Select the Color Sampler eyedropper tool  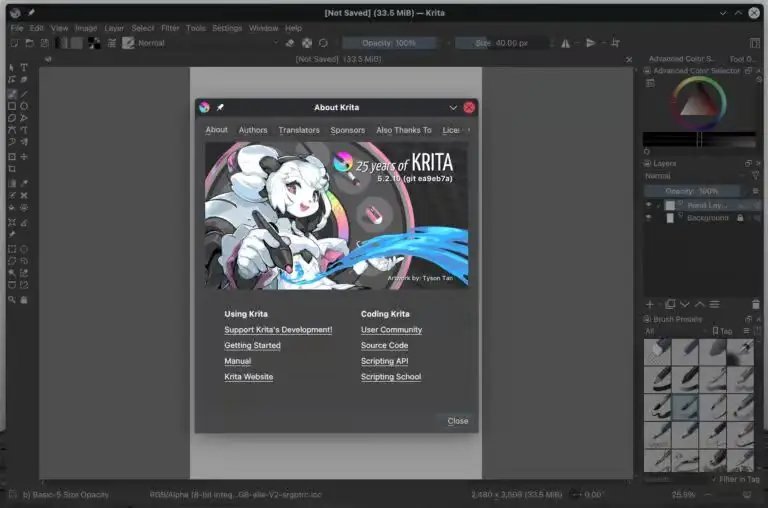tap(24, 183)
